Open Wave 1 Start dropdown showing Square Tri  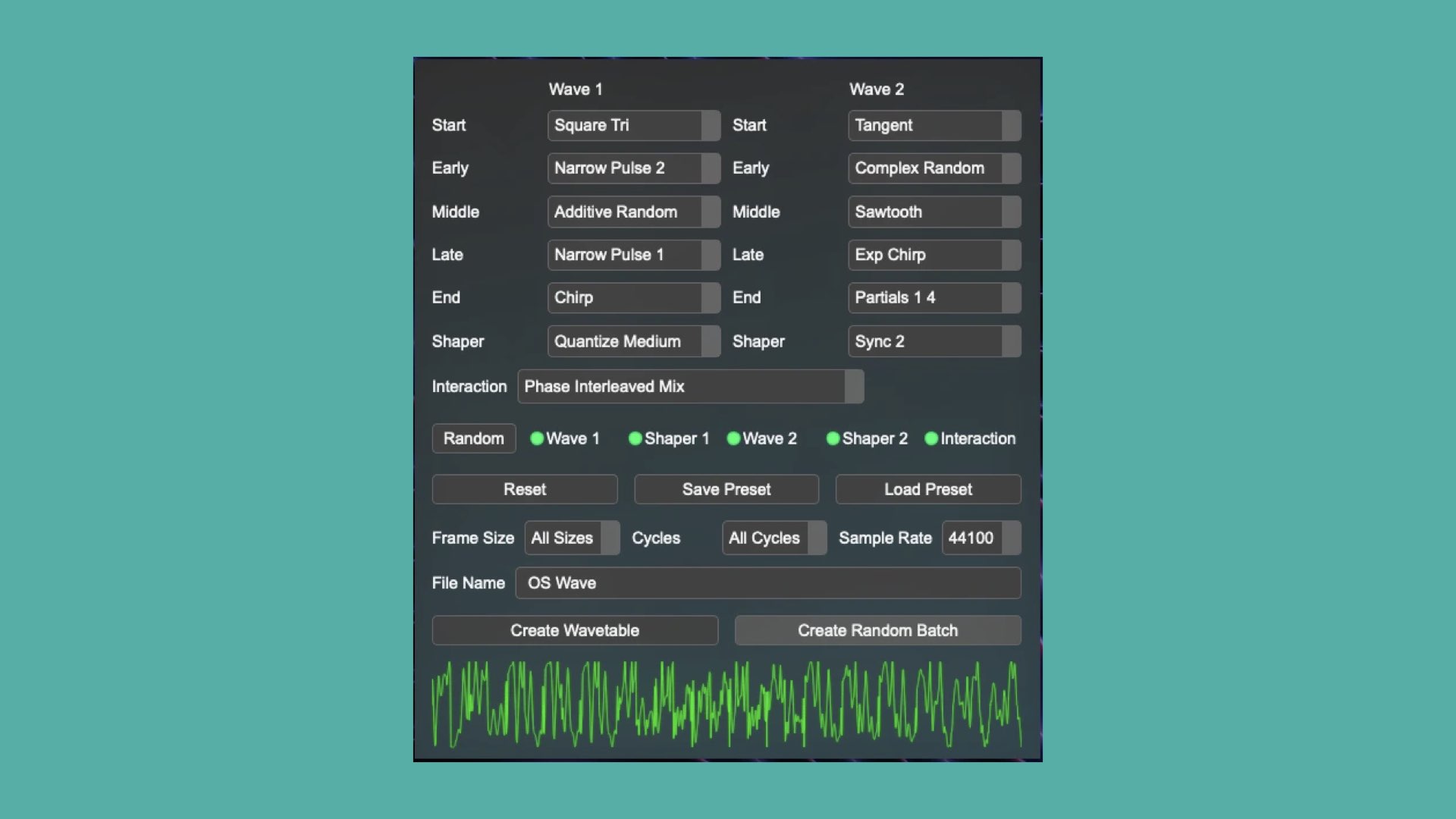pos(633,125)
